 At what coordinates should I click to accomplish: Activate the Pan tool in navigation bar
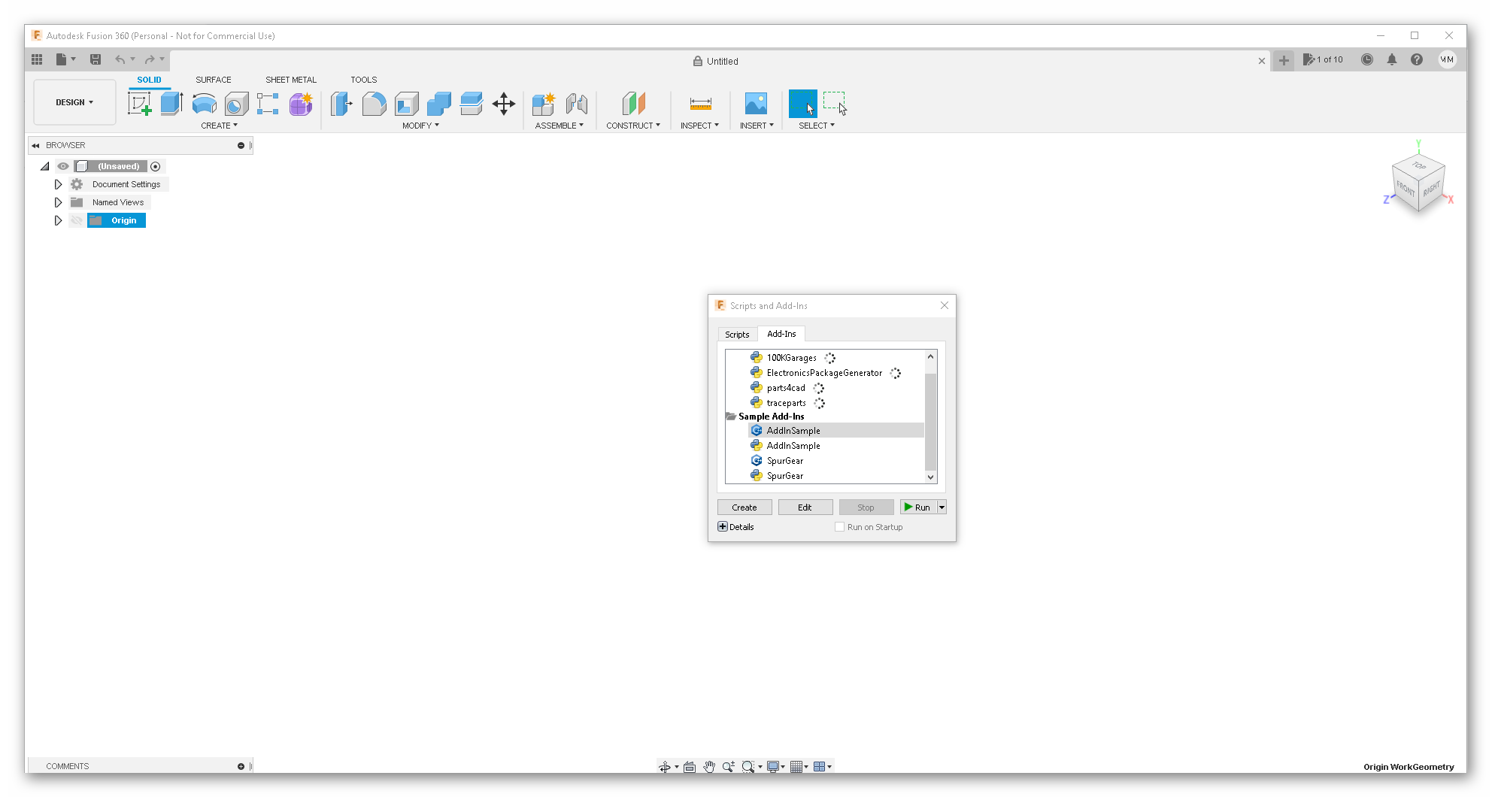click(709, 766)
